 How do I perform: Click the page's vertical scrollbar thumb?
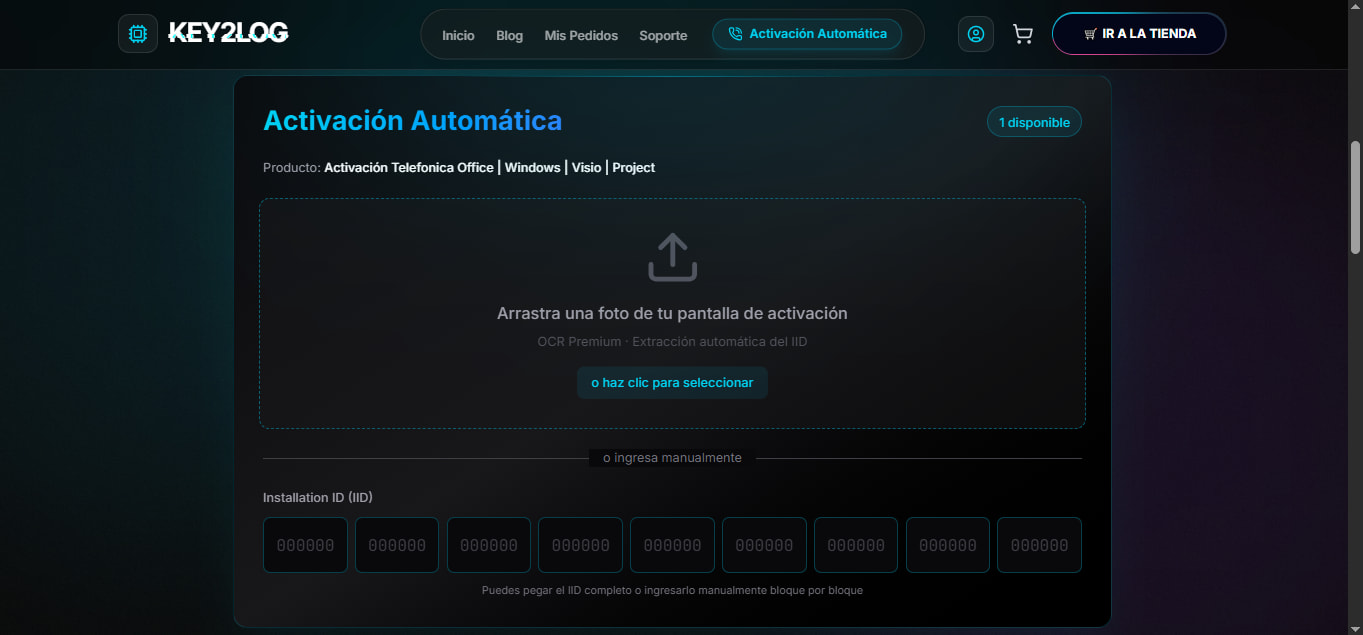tap(1355, 196)
